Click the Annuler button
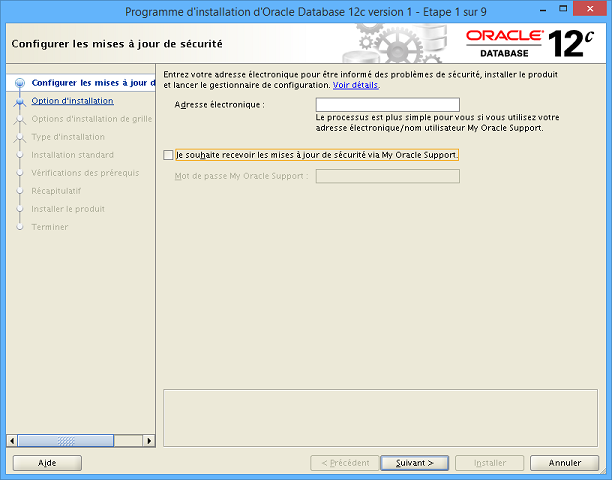Screen dimensions: 612x480 [x=564, y=463]
